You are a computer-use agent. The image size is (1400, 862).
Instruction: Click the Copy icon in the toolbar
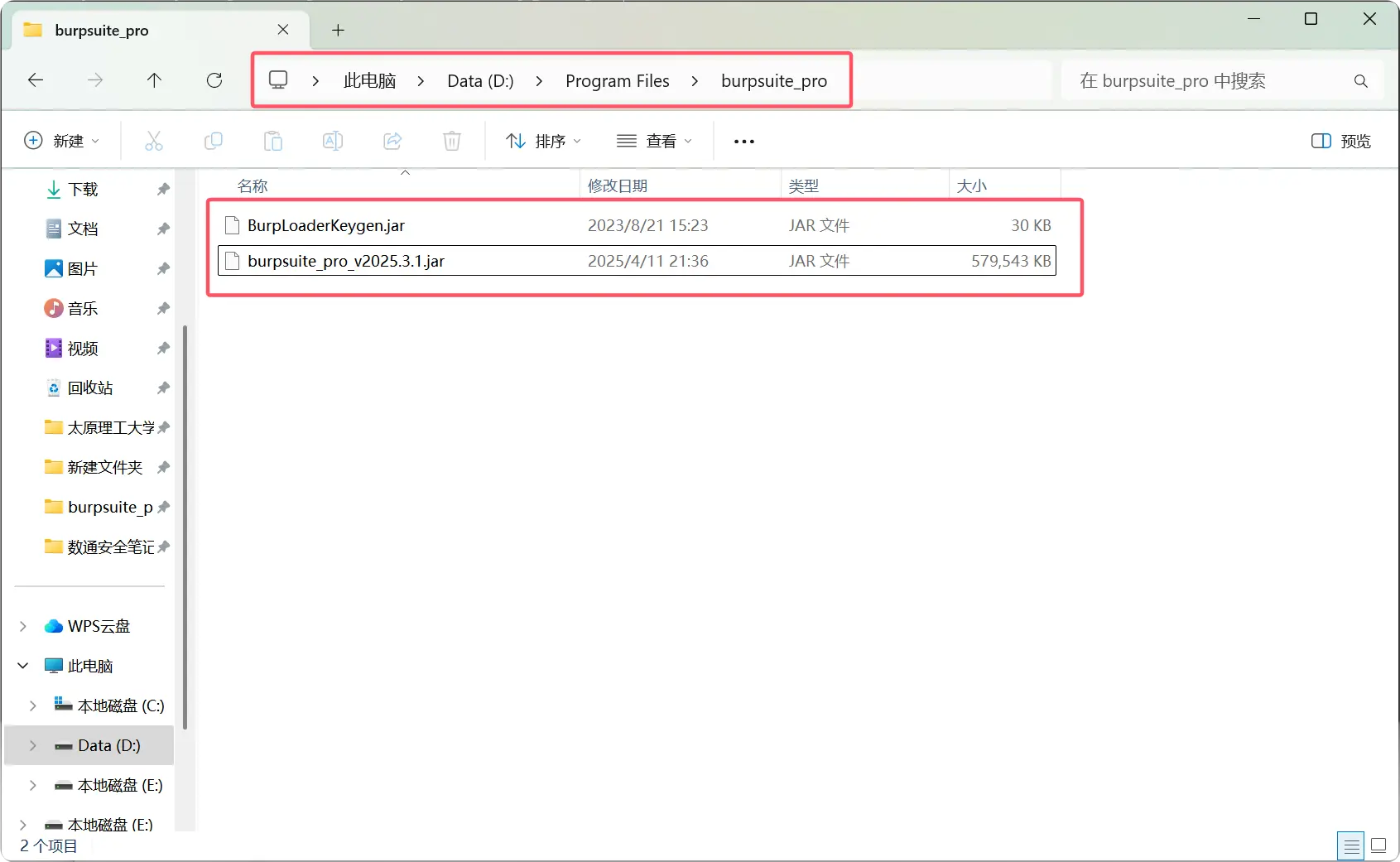pyautogui.click(x=213, y=141)
